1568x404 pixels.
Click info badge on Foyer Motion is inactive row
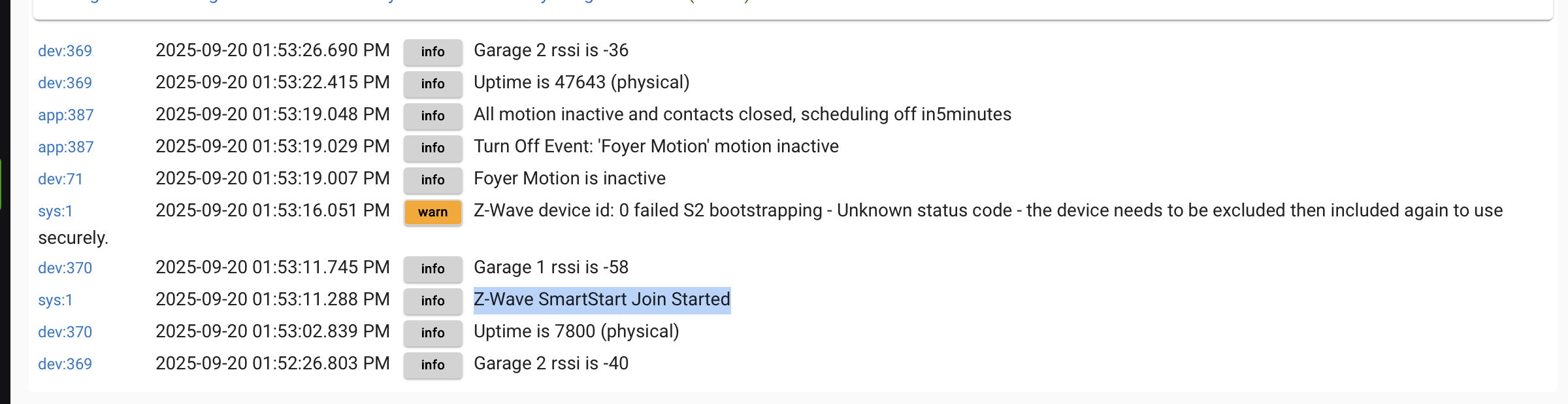(433, 180)
